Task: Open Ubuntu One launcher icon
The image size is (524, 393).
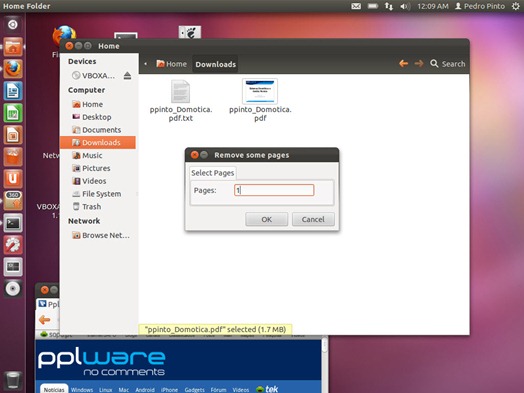Action: (13, 179)
